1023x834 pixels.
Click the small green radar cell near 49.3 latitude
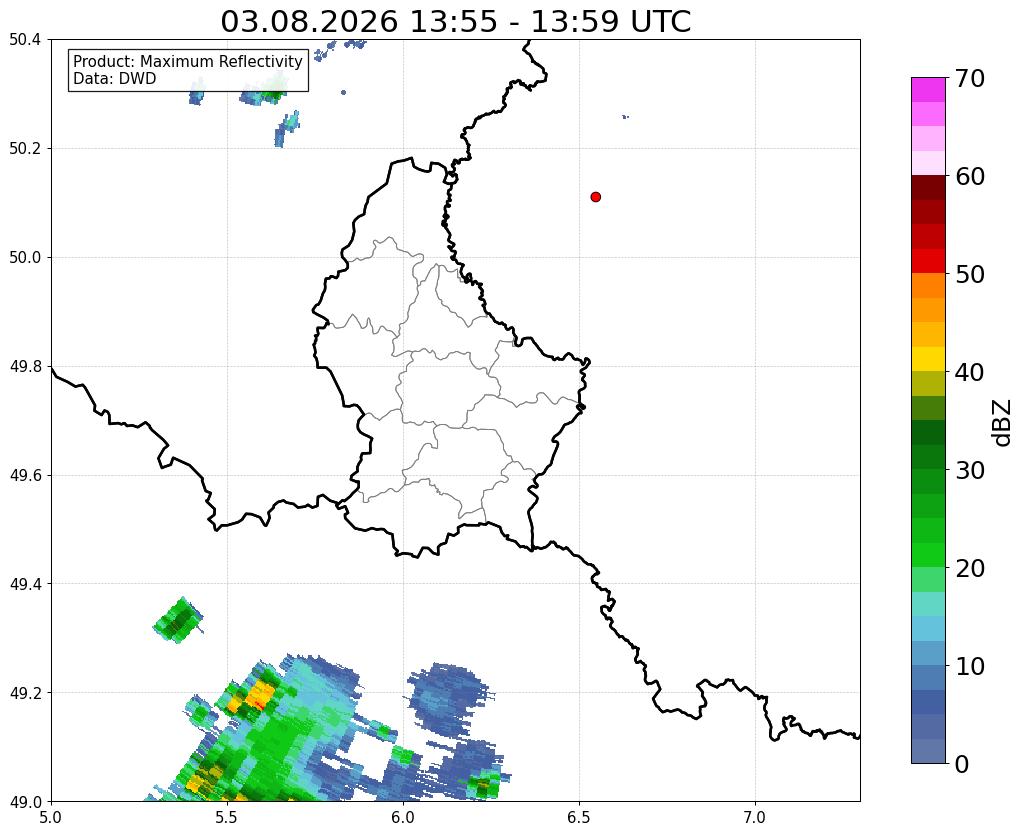[178, 620]
